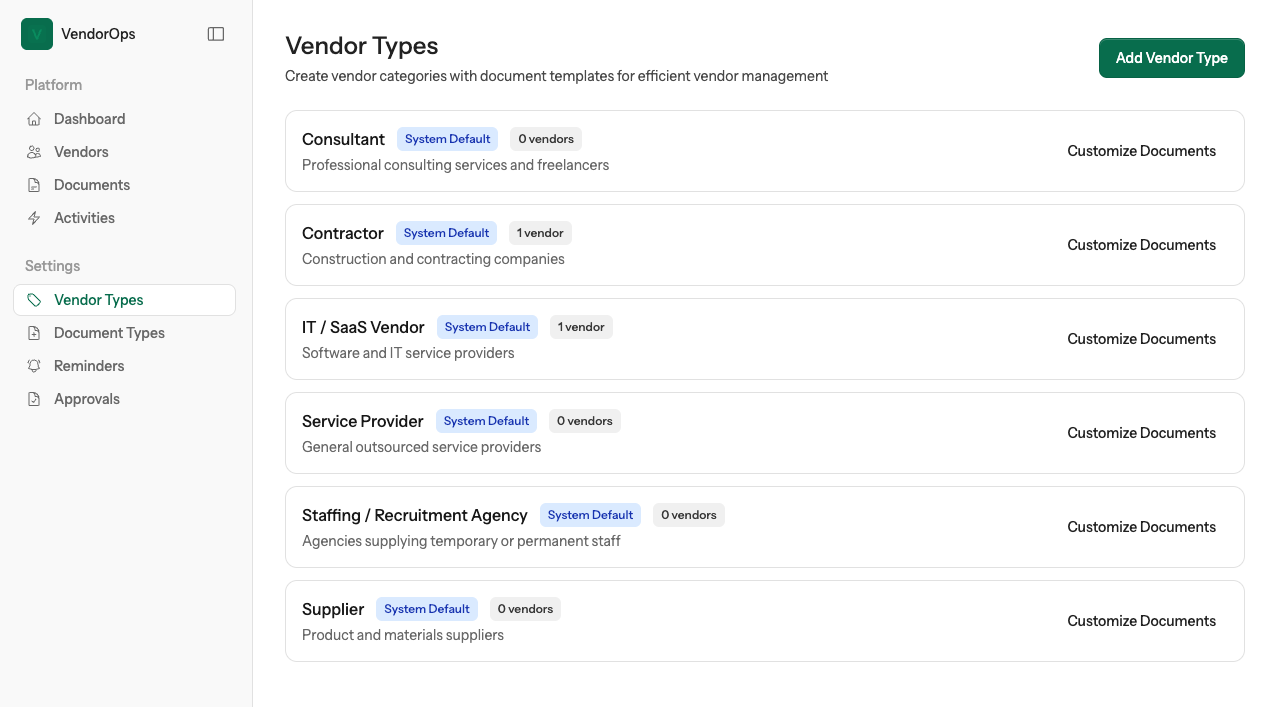Click the Document Types icon
Viewport: 1266px width, 707px height.
pyautogui.click(x=33, y=332)
